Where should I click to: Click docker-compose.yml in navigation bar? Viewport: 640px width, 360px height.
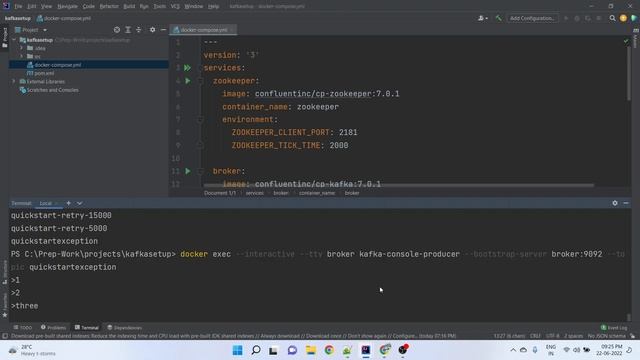click(64, 18)
